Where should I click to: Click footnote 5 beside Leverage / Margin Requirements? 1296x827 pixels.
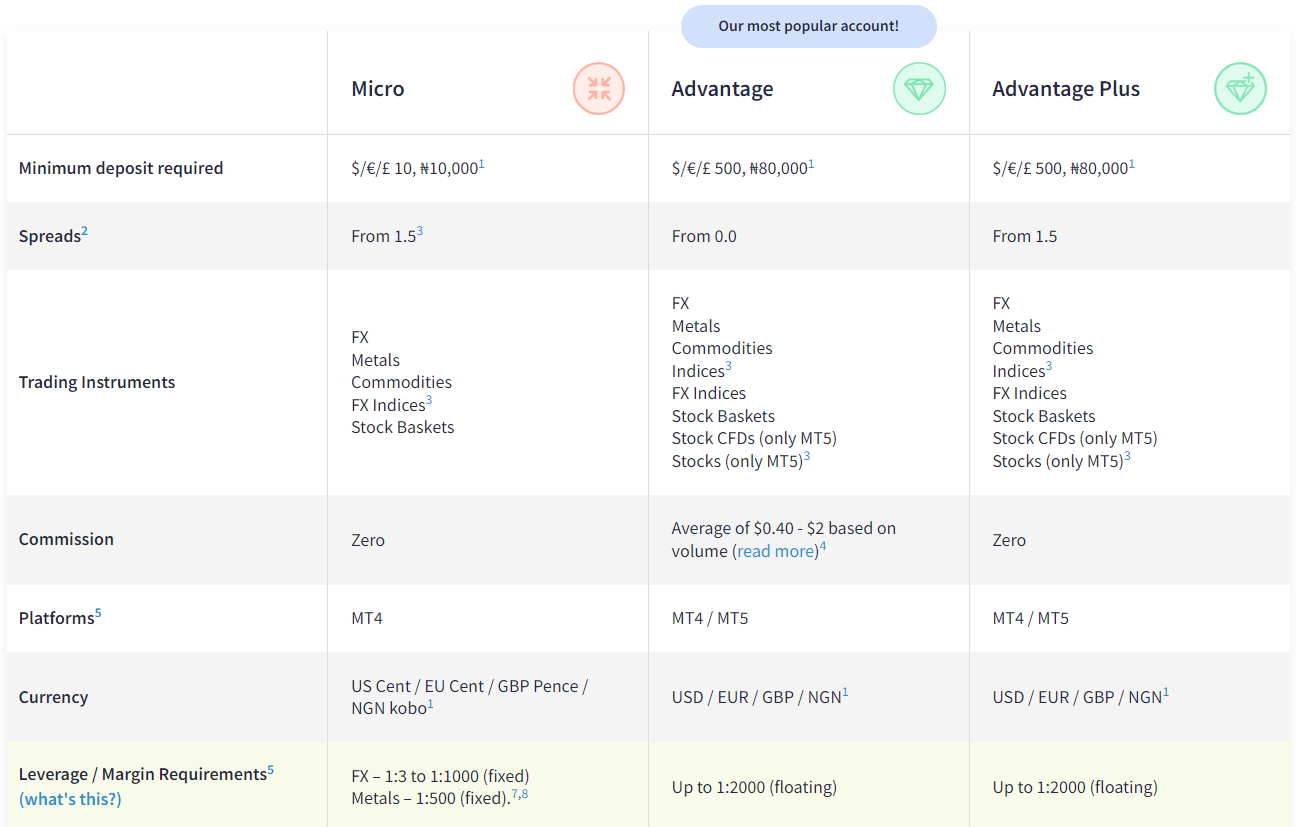[x=270, y=769]
